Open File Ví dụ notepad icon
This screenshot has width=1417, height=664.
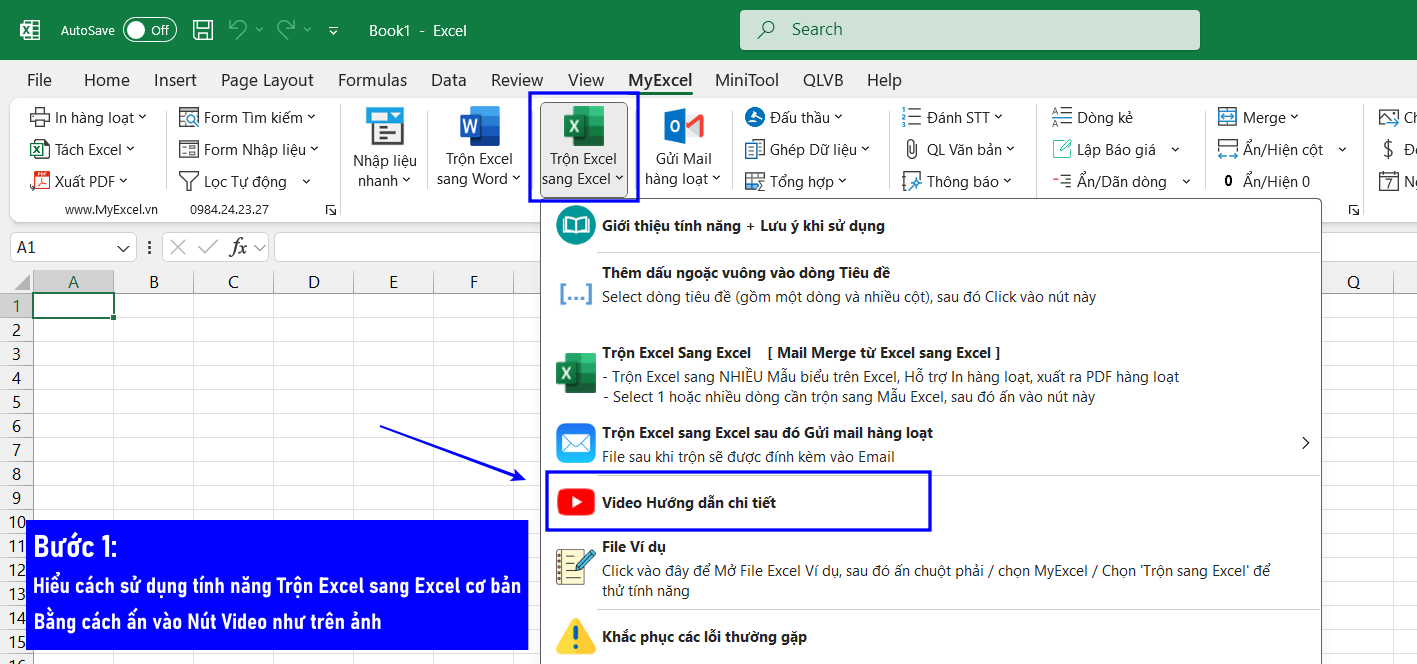tap(575, 567)
